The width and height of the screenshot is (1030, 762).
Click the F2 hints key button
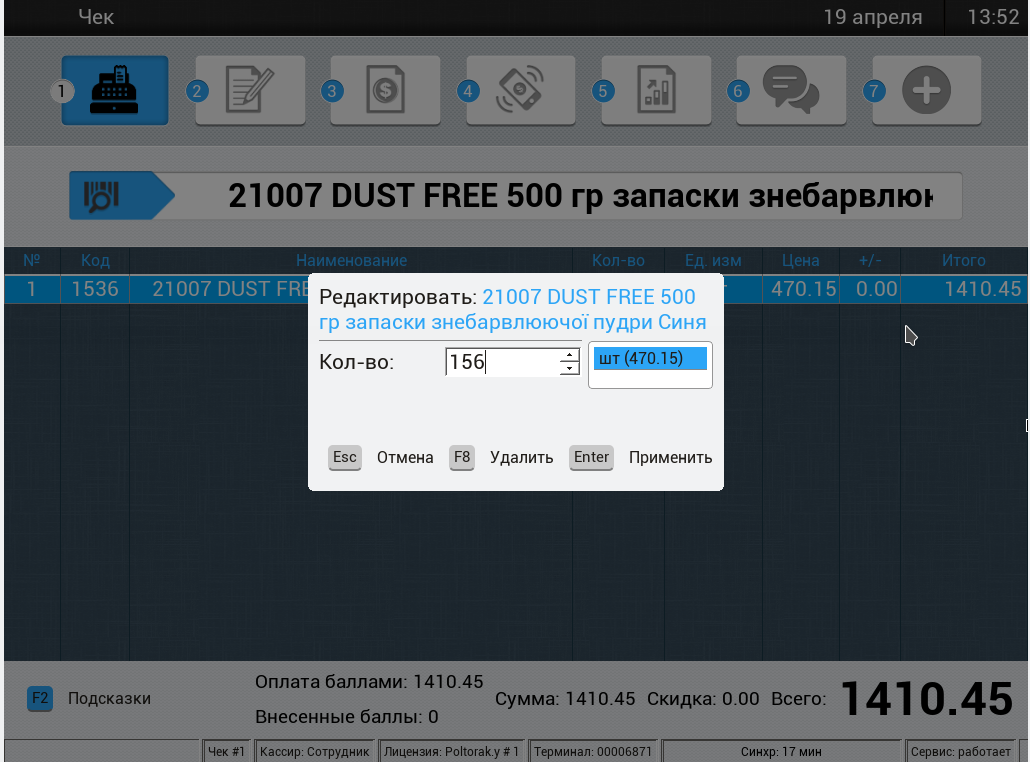pos(40,698)
